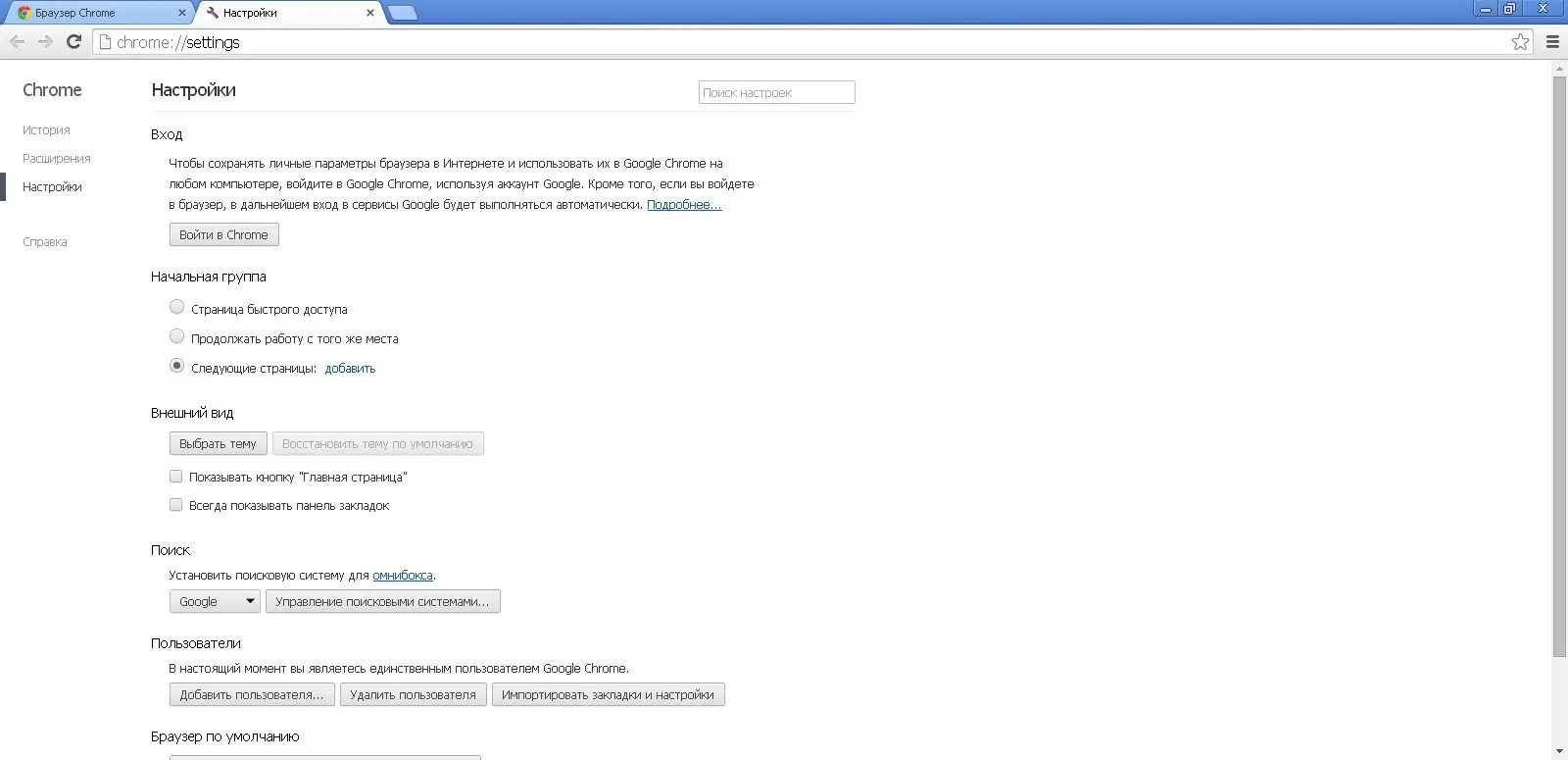
Task: Click Войти в Chrome button
Action: tap(223, 234)
